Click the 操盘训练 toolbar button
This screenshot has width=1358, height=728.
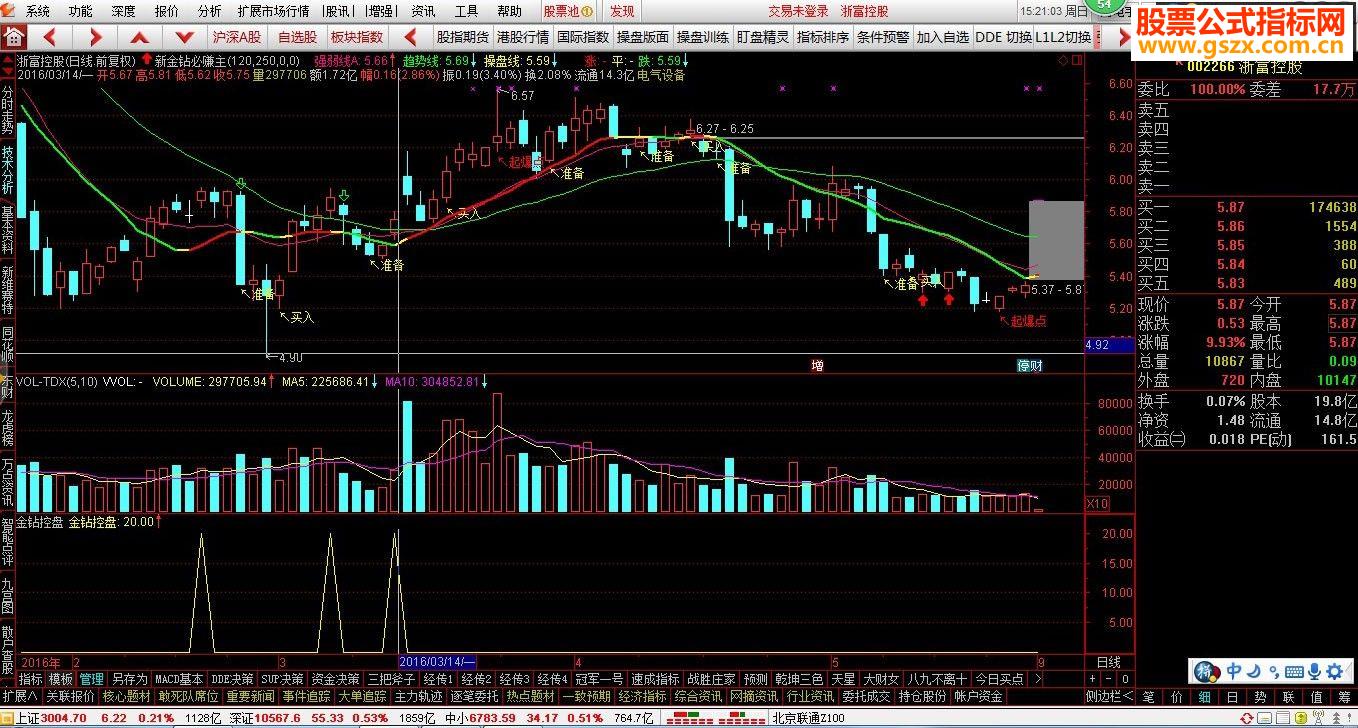pos(703,37)
